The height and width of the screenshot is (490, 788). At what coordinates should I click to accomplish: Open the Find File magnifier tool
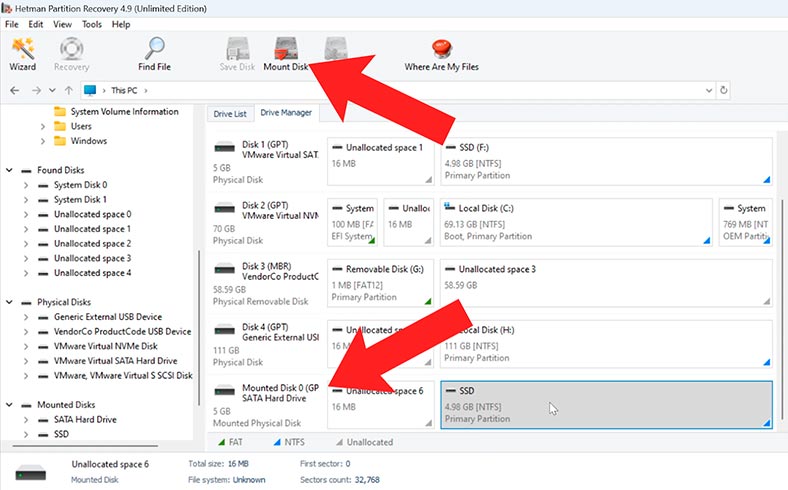click(154, 54)
